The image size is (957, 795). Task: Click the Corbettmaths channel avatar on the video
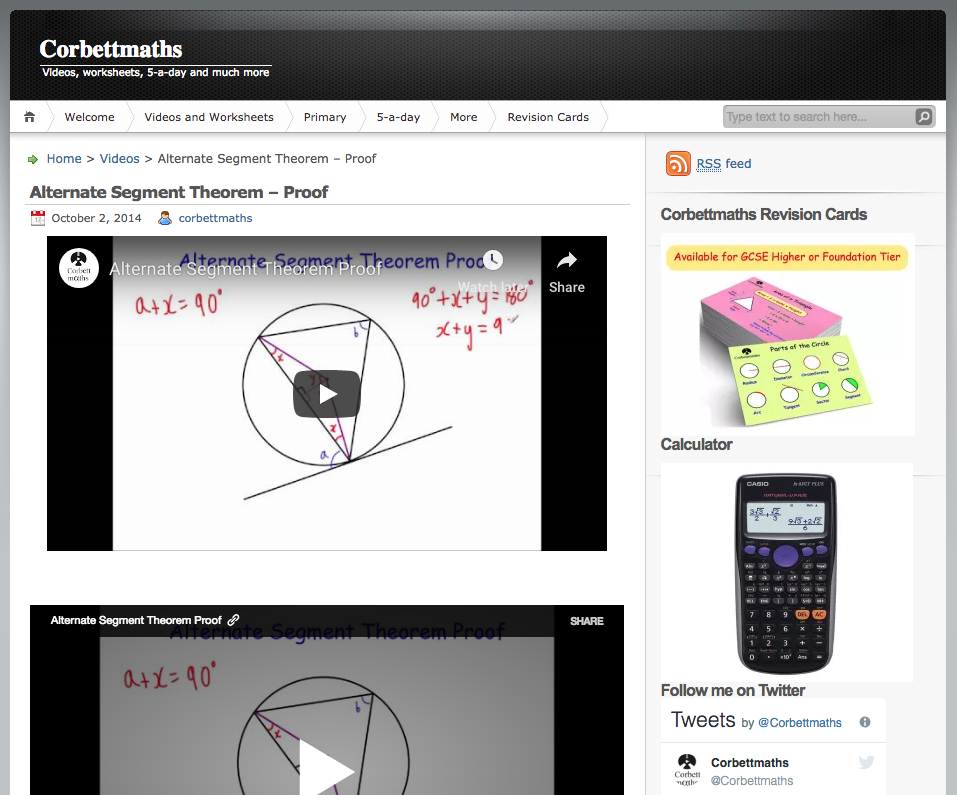click(79, 268)
